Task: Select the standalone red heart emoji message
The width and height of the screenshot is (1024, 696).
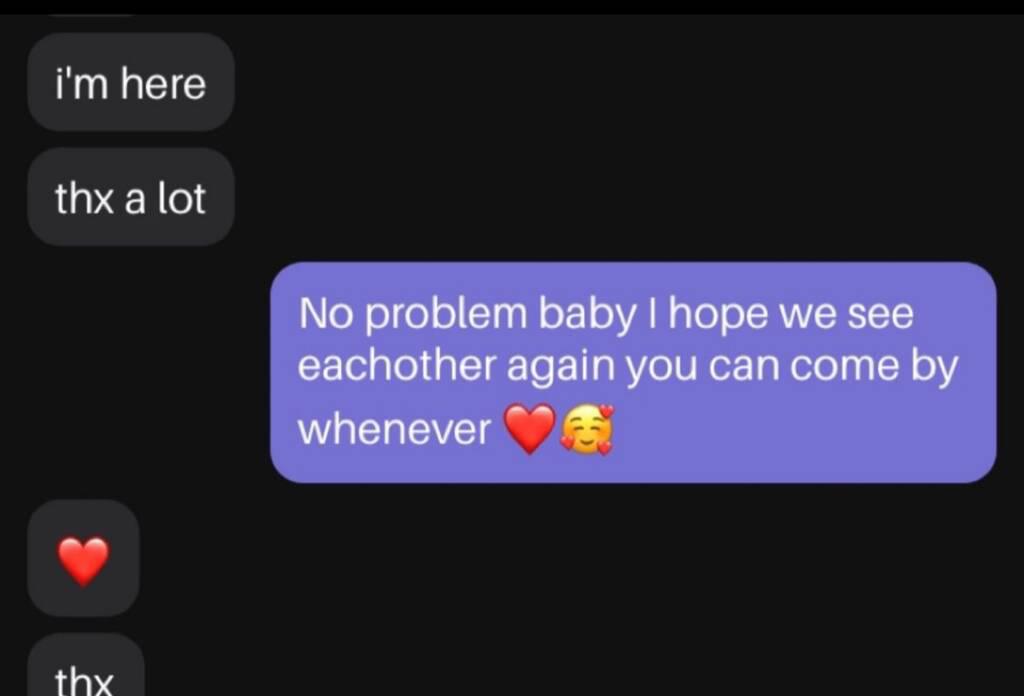Action: point(83,560)
